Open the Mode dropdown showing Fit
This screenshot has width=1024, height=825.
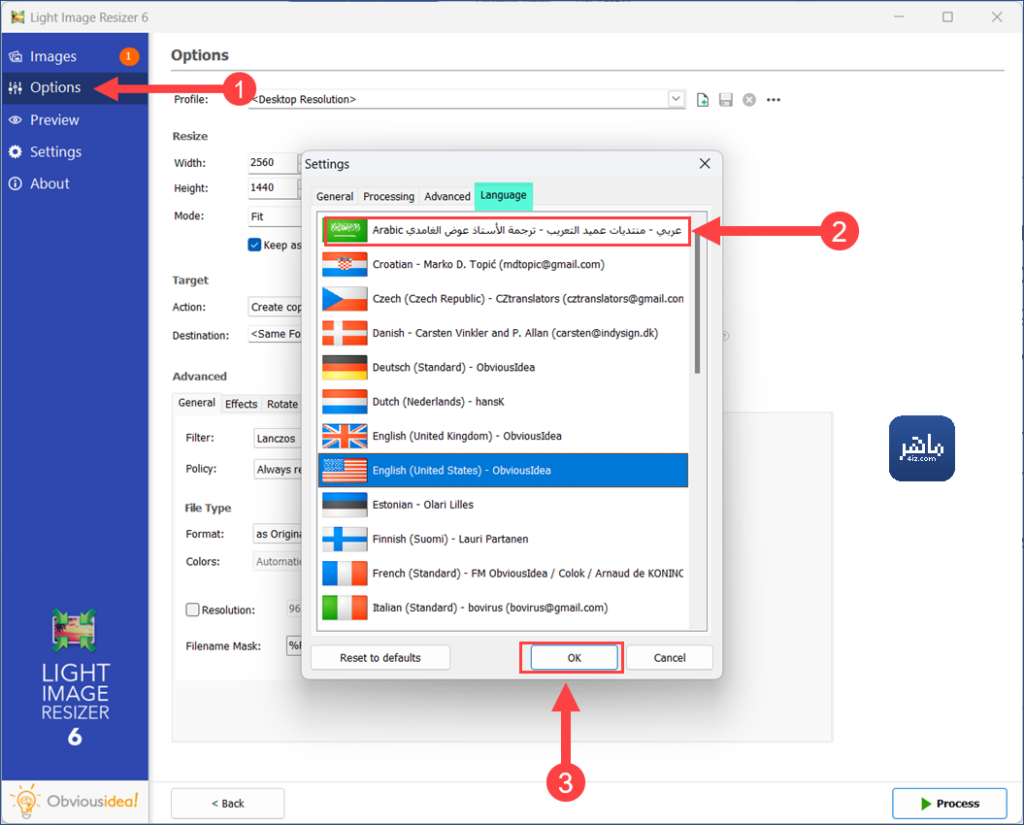coord(275,216)
